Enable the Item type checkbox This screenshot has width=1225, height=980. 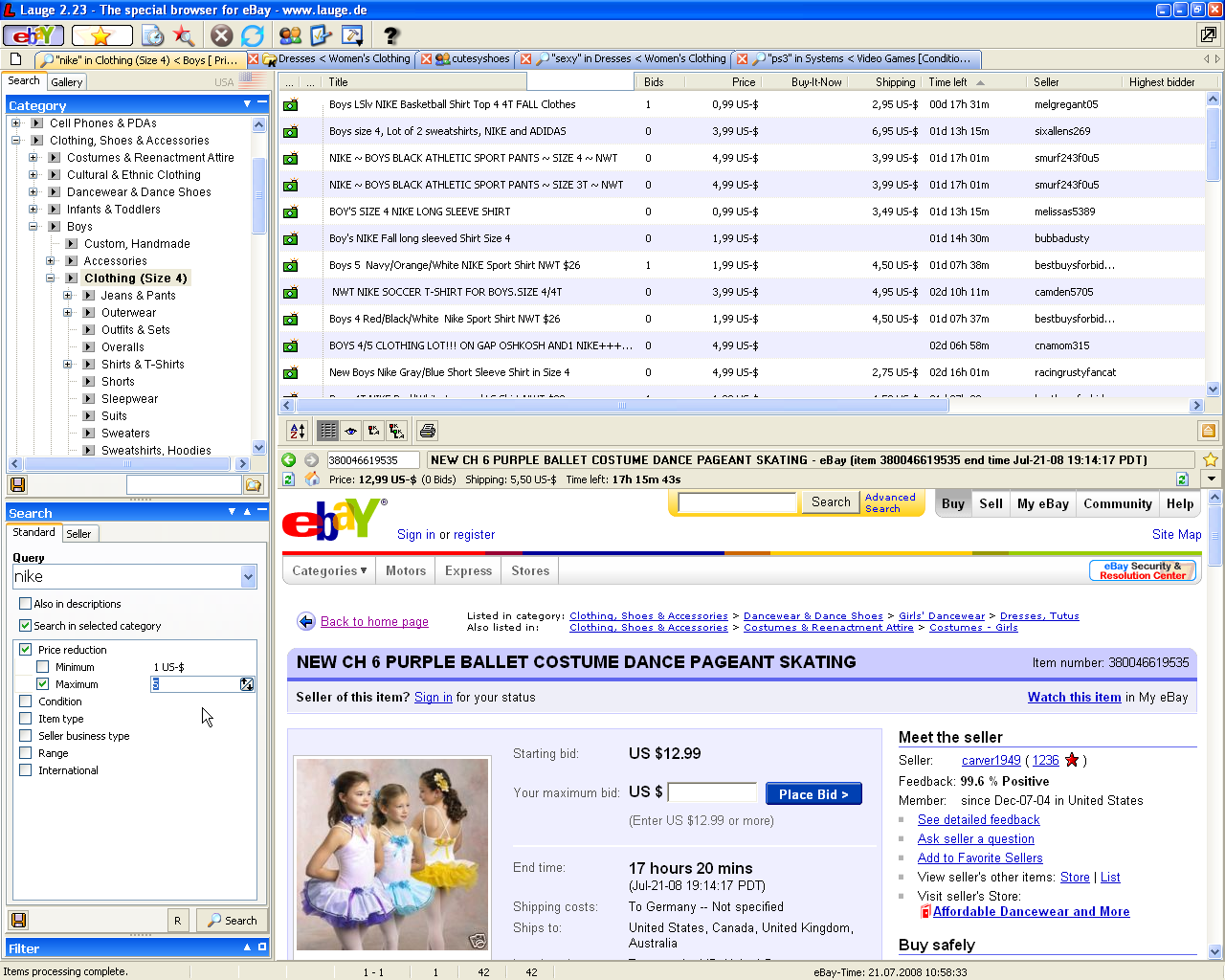coord(26,719)
